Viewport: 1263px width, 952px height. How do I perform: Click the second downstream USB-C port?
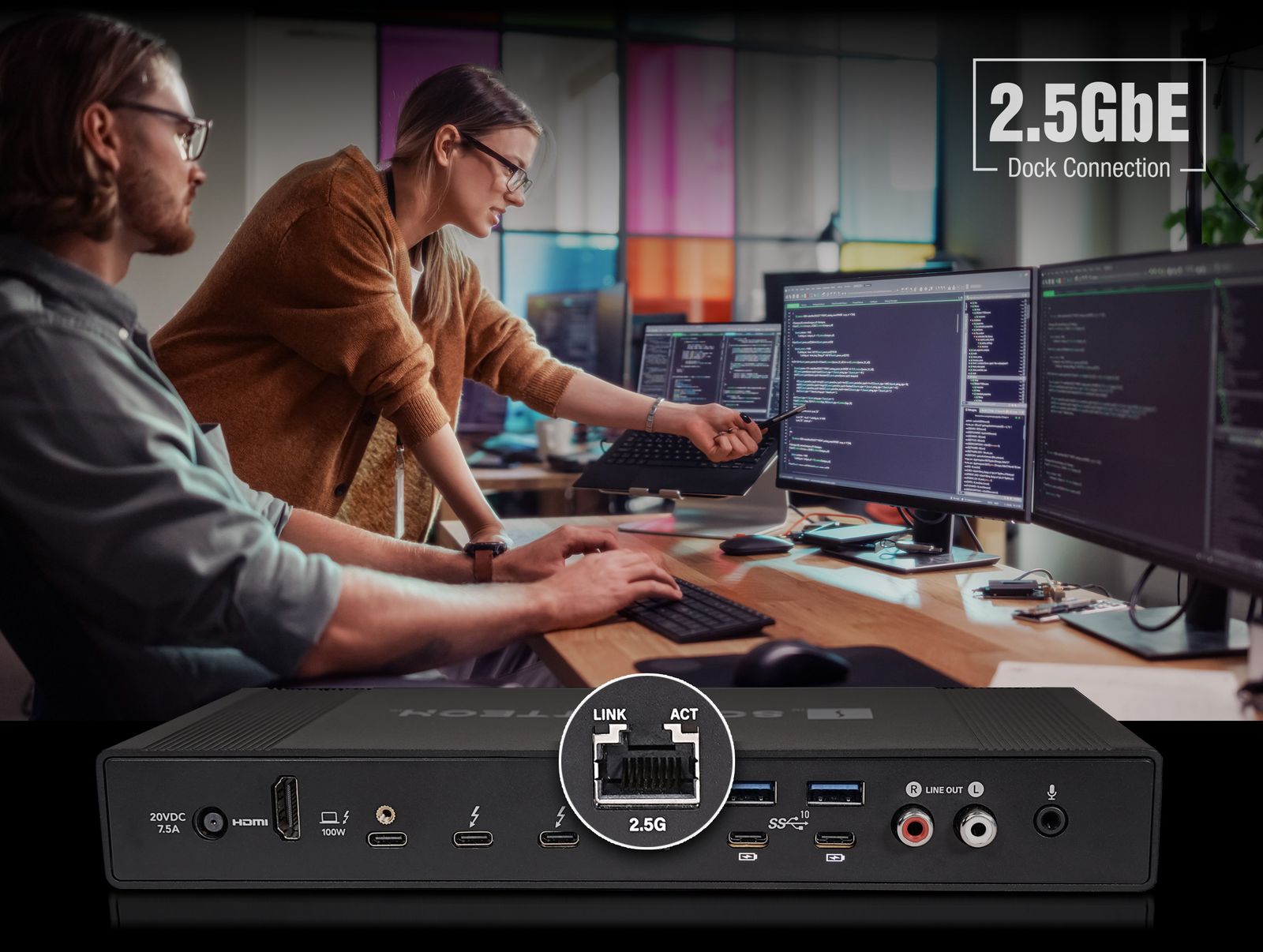[833, 839]
